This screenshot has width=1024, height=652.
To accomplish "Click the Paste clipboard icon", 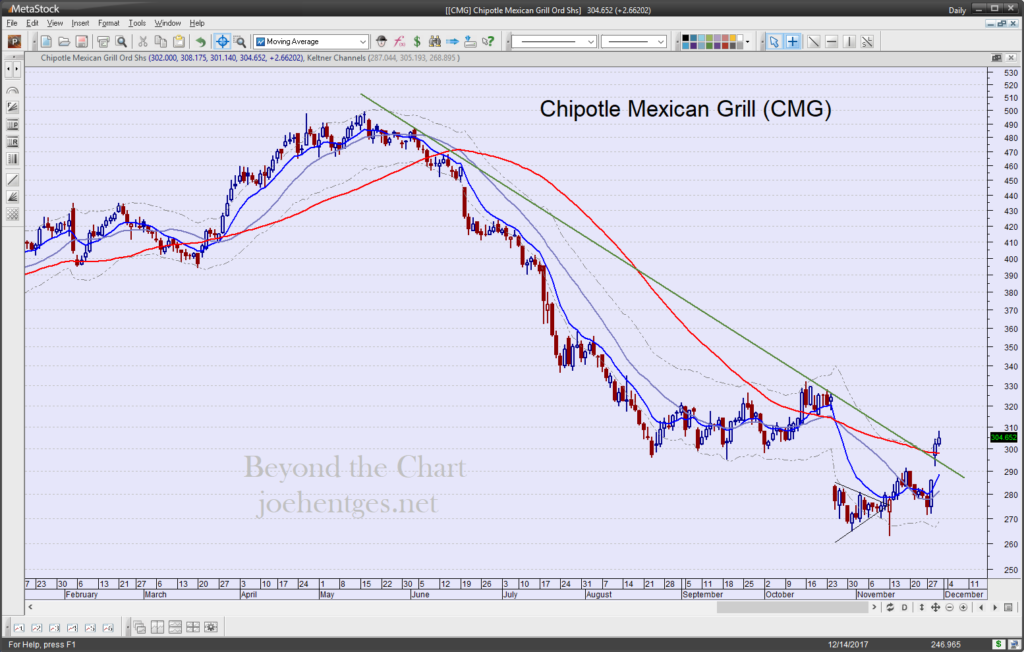I will 178,42.
